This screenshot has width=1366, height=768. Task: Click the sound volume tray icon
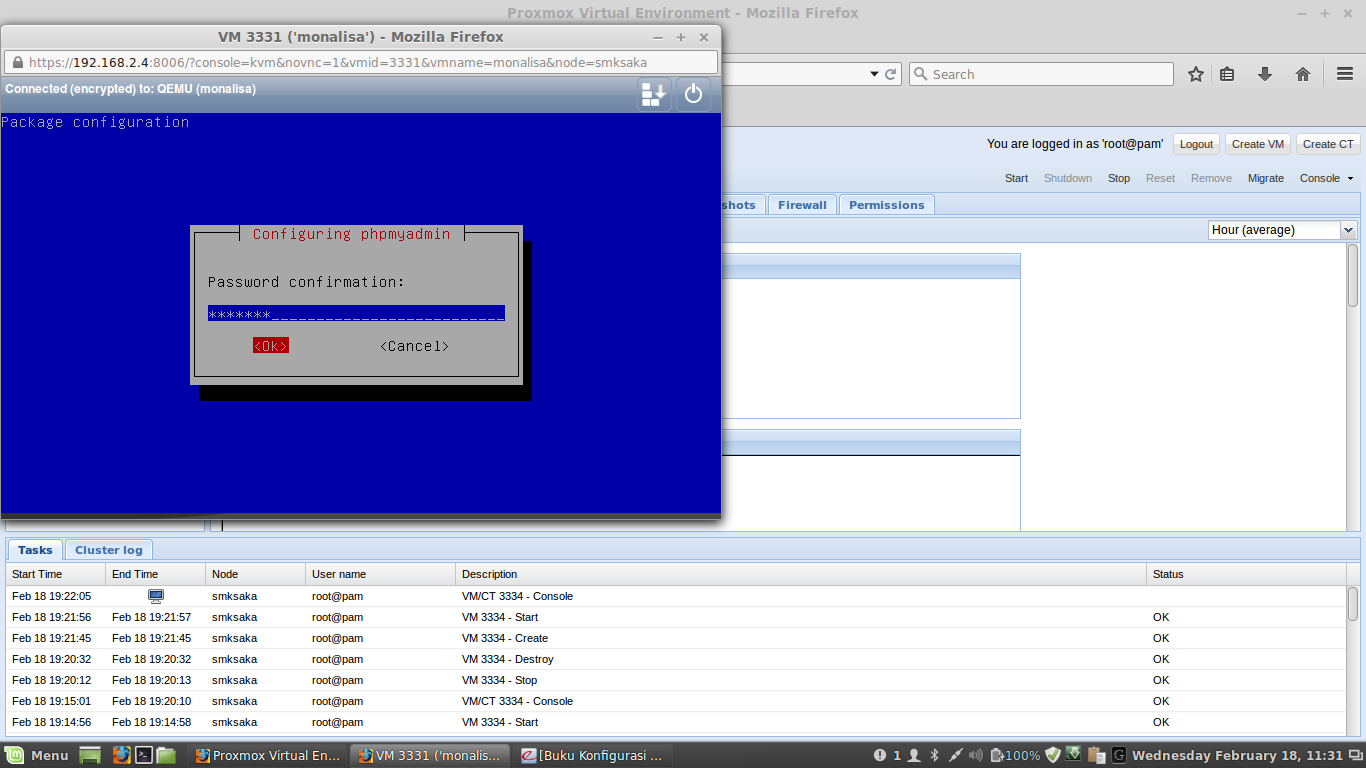click(976, 755)
